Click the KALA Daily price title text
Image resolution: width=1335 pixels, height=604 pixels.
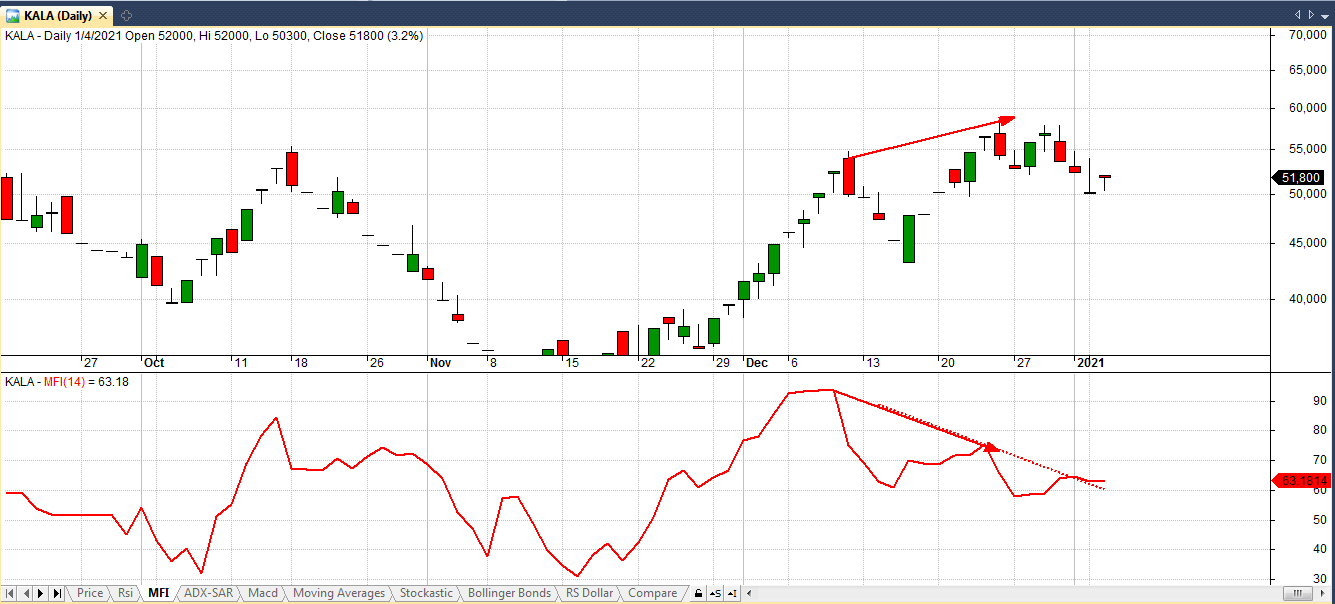pyautogui.click(x=214, y=35)
